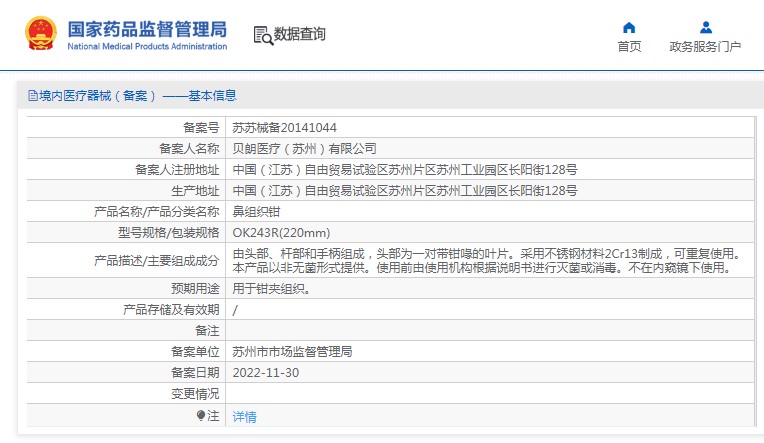Select model value OK243R(220mm)
The image size is (764, 443).
tap(281, 232)
